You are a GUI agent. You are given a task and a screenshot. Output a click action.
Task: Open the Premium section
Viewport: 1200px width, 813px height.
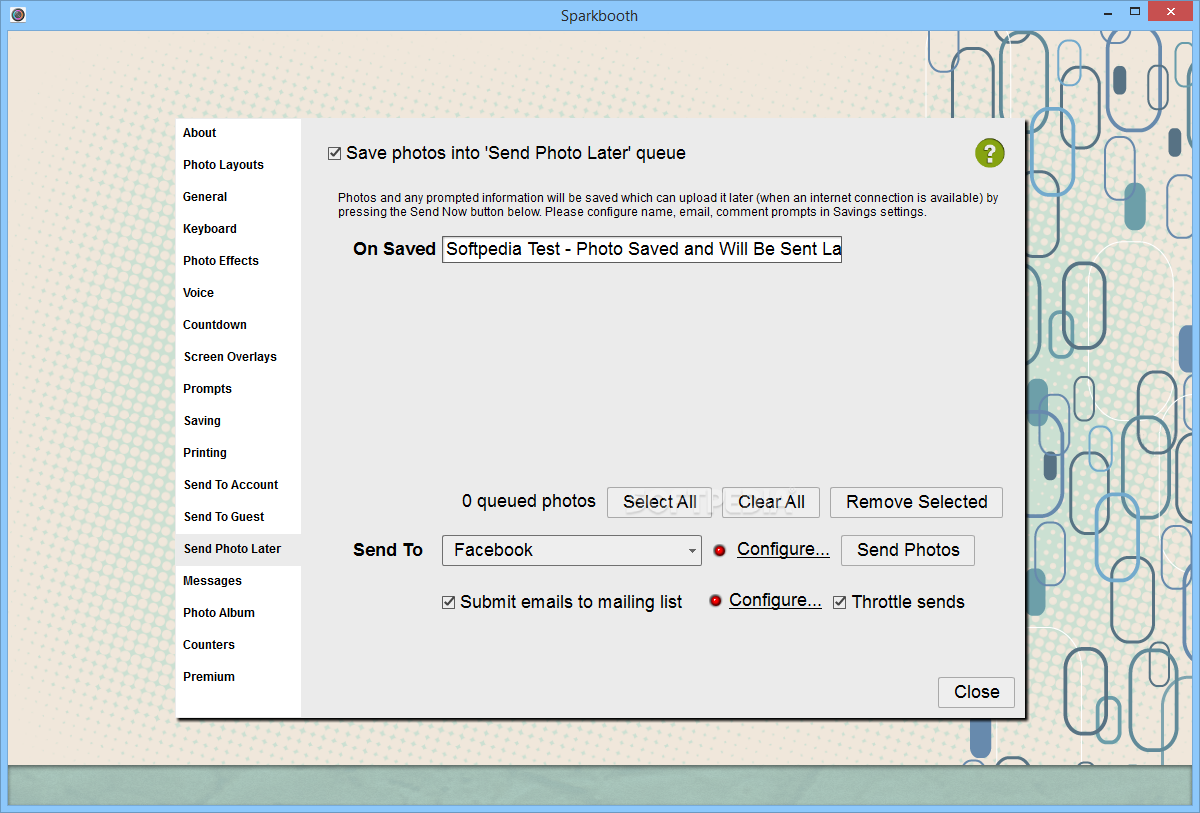tap(239, 677)
